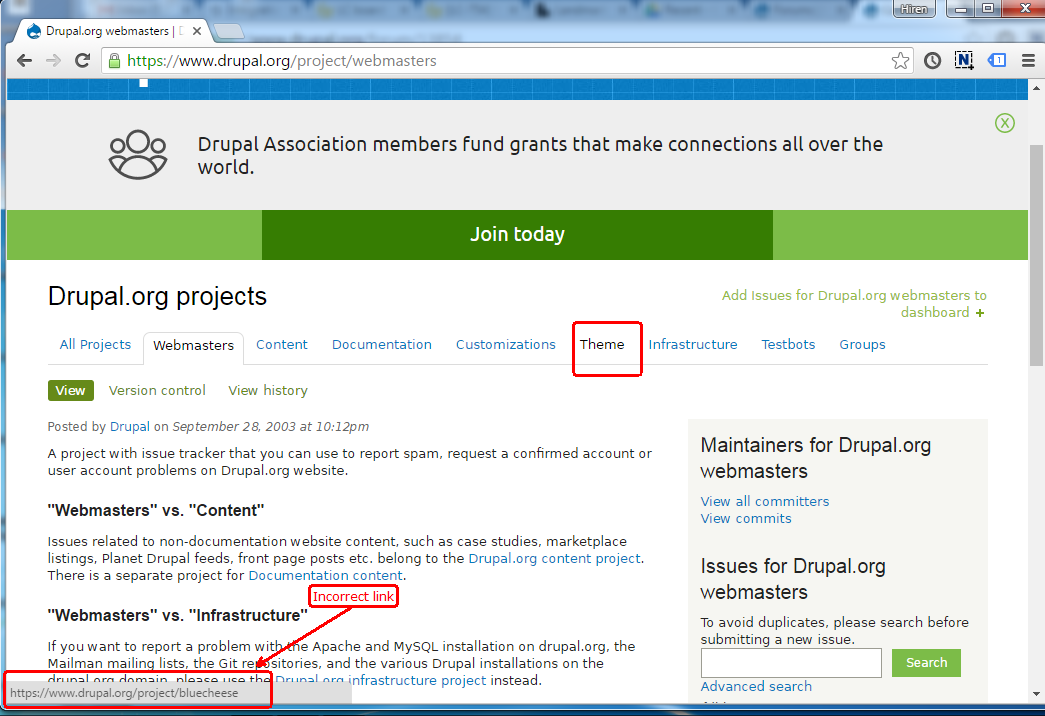The image size is (1045, 716).
Task: Click the OneNote clipper extension icon
Action: [x=964, y=61]
